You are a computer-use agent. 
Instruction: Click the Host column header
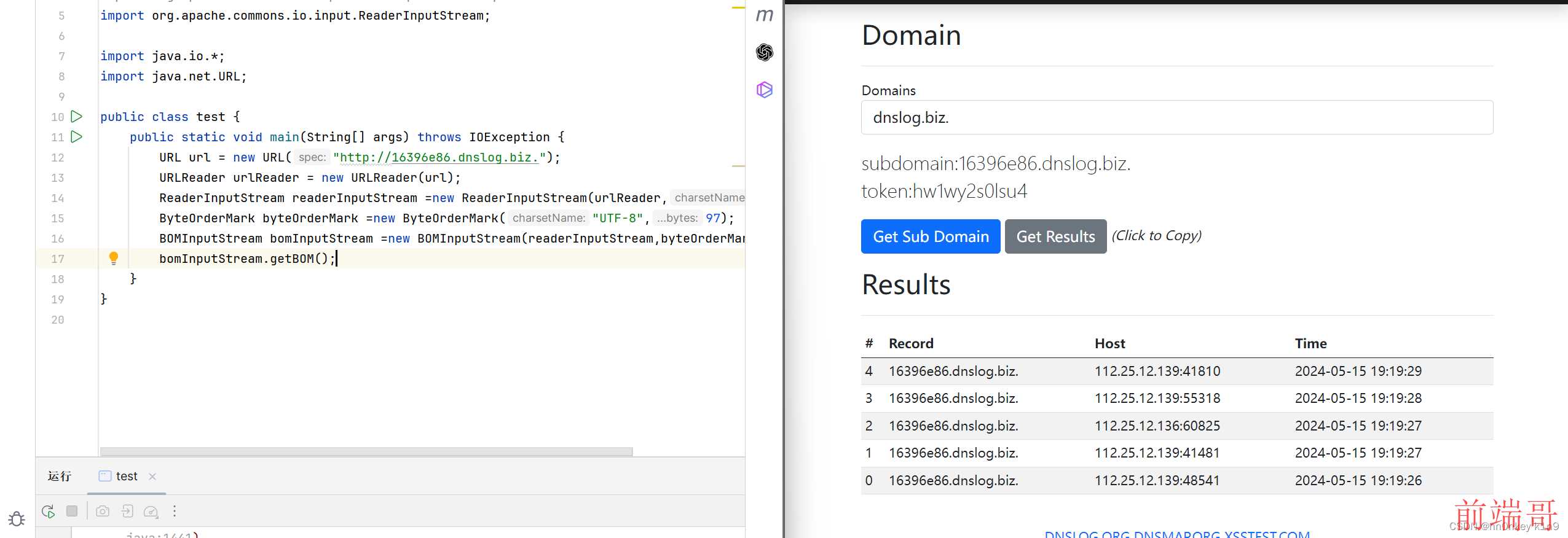1109,343
